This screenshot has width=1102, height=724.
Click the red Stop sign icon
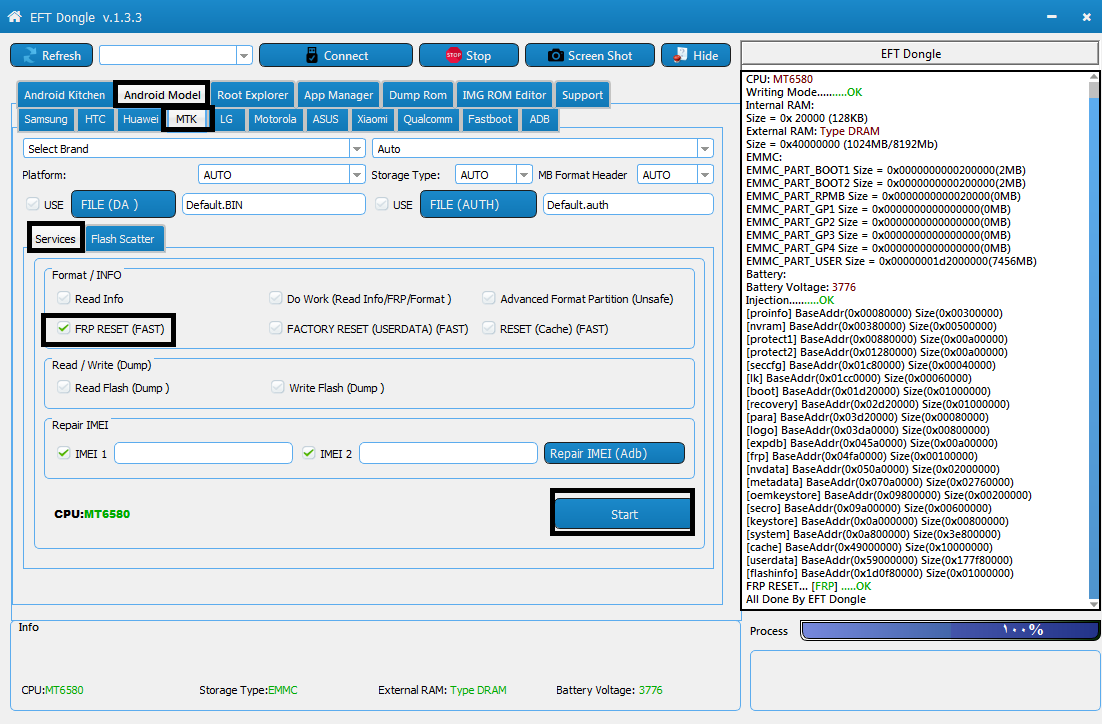coord(454,55)
